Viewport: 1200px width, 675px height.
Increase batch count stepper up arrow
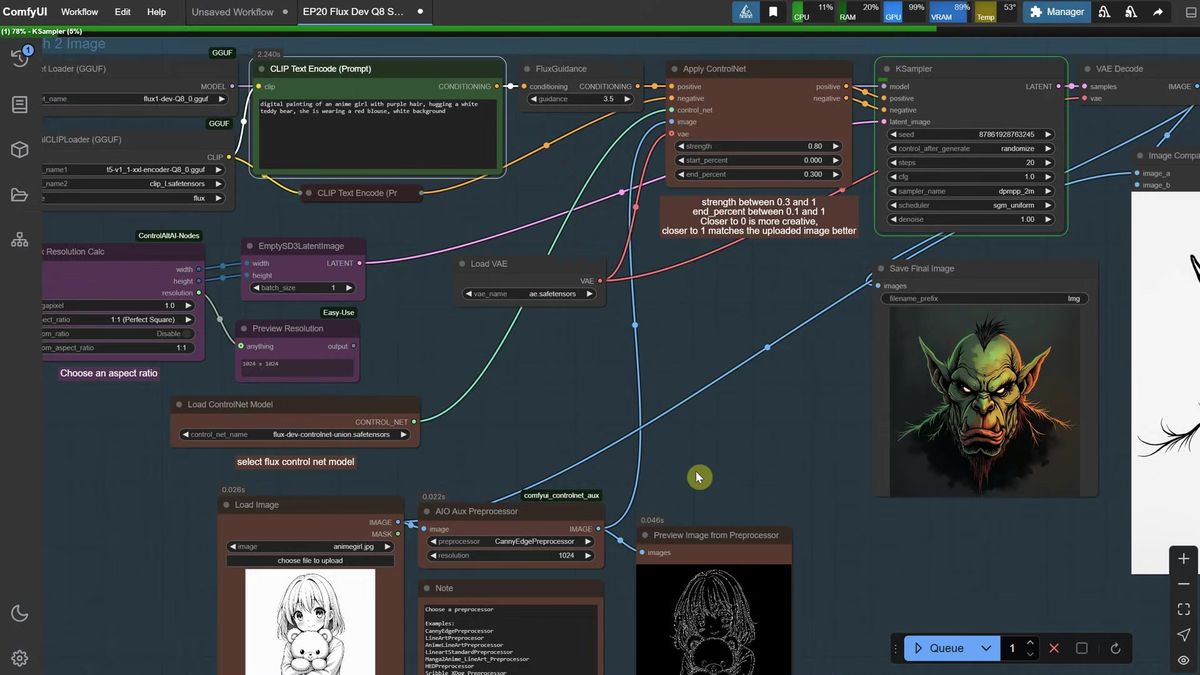[1030, 642]
